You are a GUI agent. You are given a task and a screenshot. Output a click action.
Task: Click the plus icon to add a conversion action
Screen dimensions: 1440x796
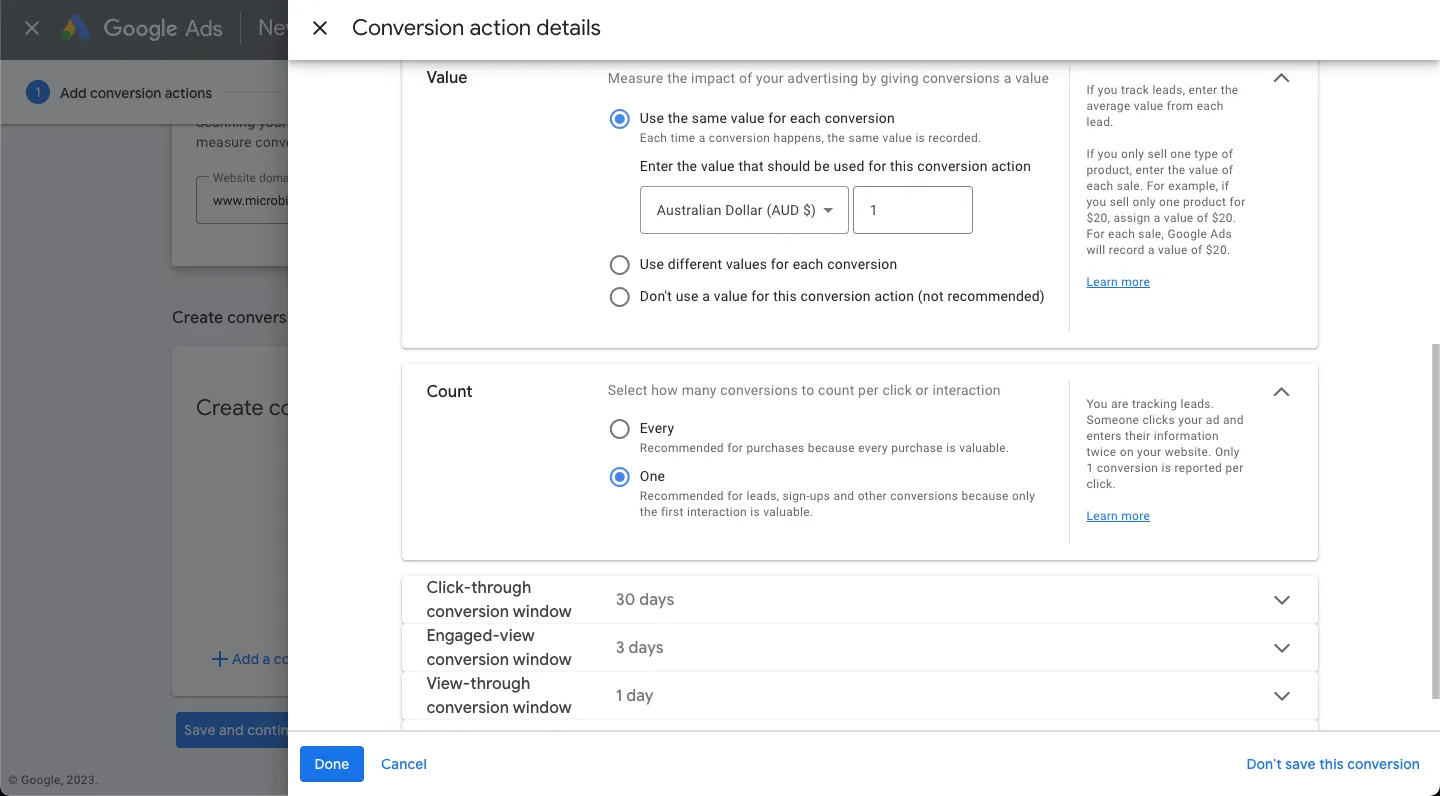point(219,658)
